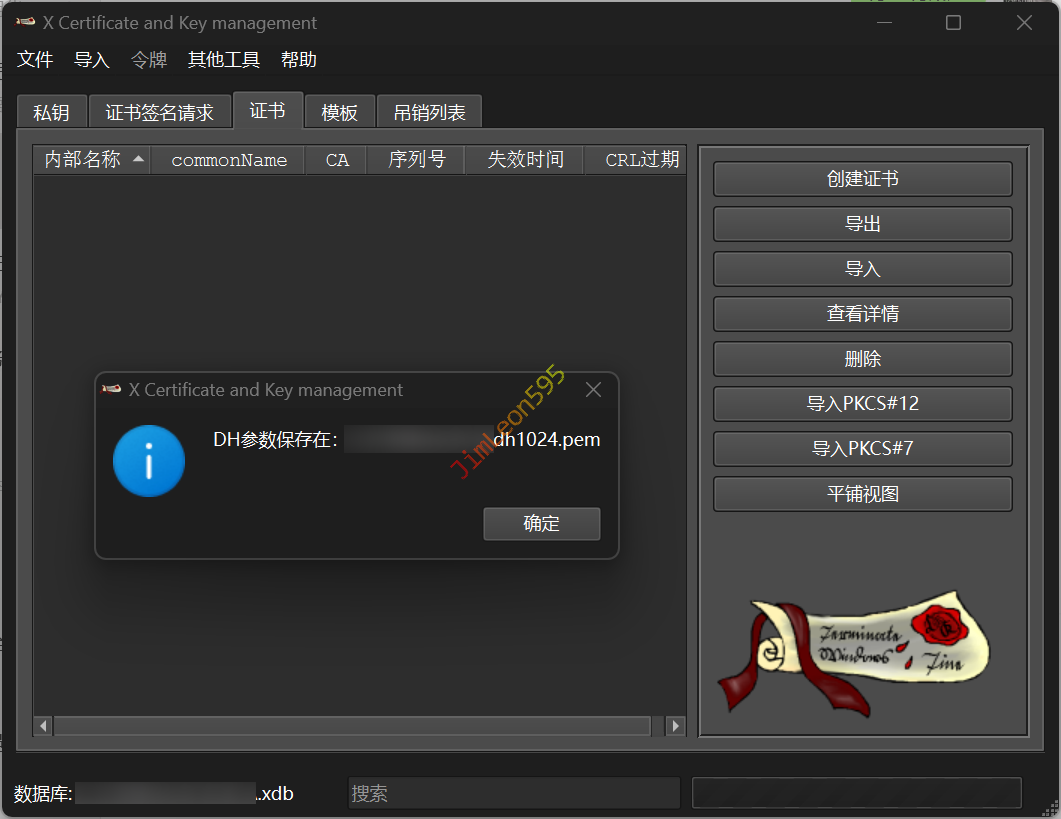Image resolution: width=1061 pixels, height=819 pixels.
Task: Open the 其他工具 menu
Action: 224,60
